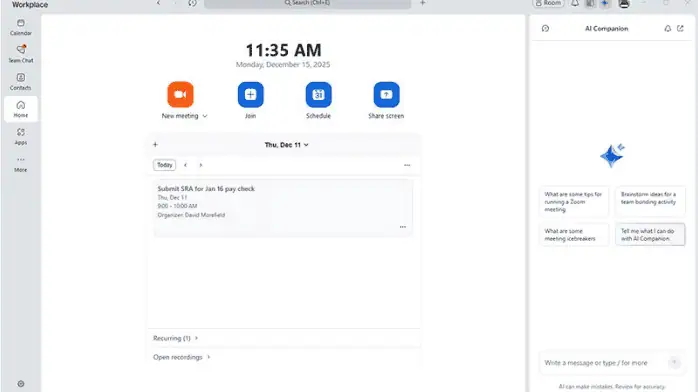This screenshot has width=698, height=392.
Task: Open Contacts in the sidebar
Action: pyautogui.click(x=20, y=81)
